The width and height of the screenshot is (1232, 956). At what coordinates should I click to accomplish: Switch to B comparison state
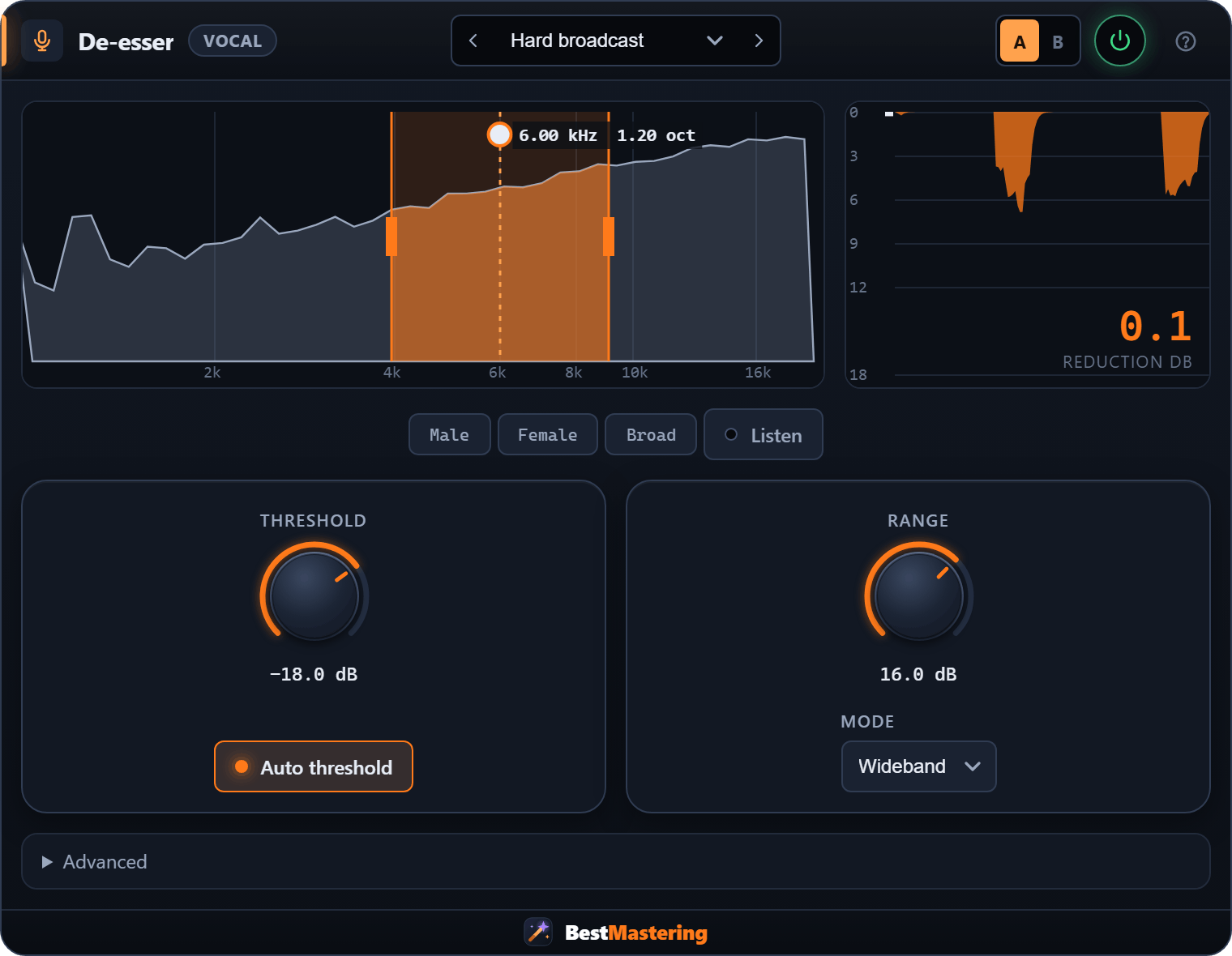(1057, 41)
